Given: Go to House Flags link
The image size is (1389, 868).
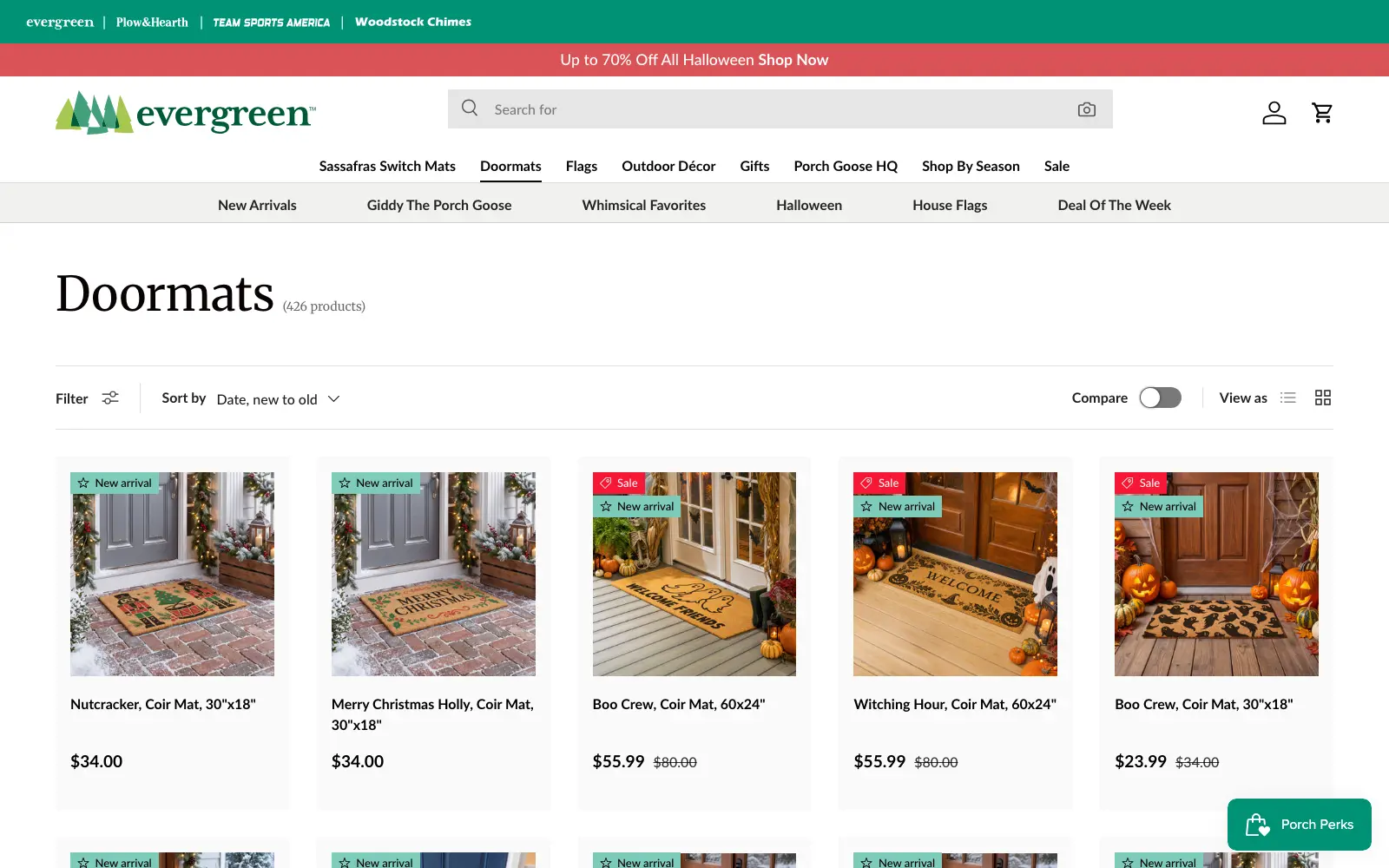Looking at the screenshot, I should pos(950,205).
